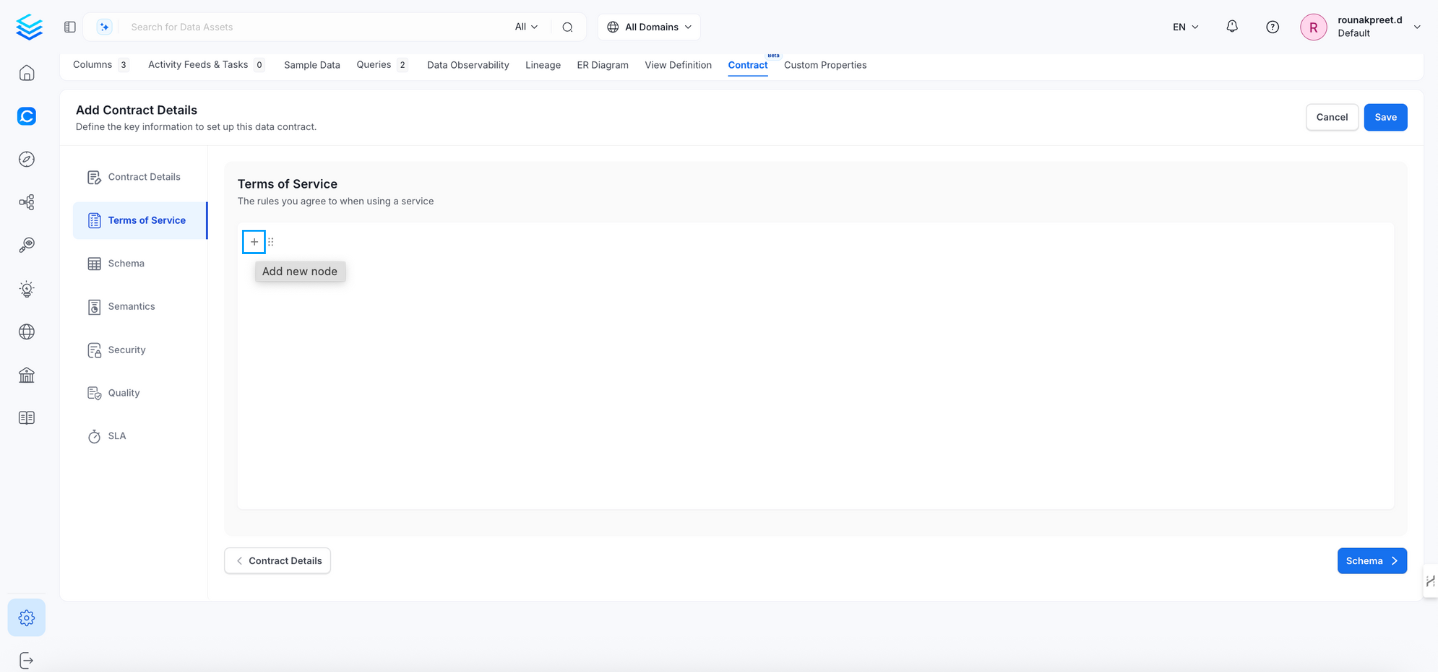The height and width of the screenshot is (672, 1438).
Task: Switch to the Lineage tab
Action: click(543, 65)
